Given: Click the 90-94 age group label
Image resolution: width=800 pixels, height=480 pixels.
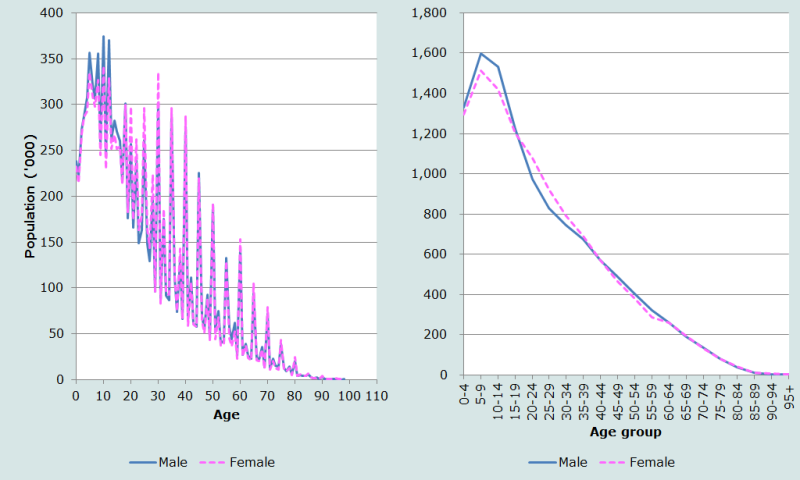Looking at the screenshot, I should tap(772, 402).
